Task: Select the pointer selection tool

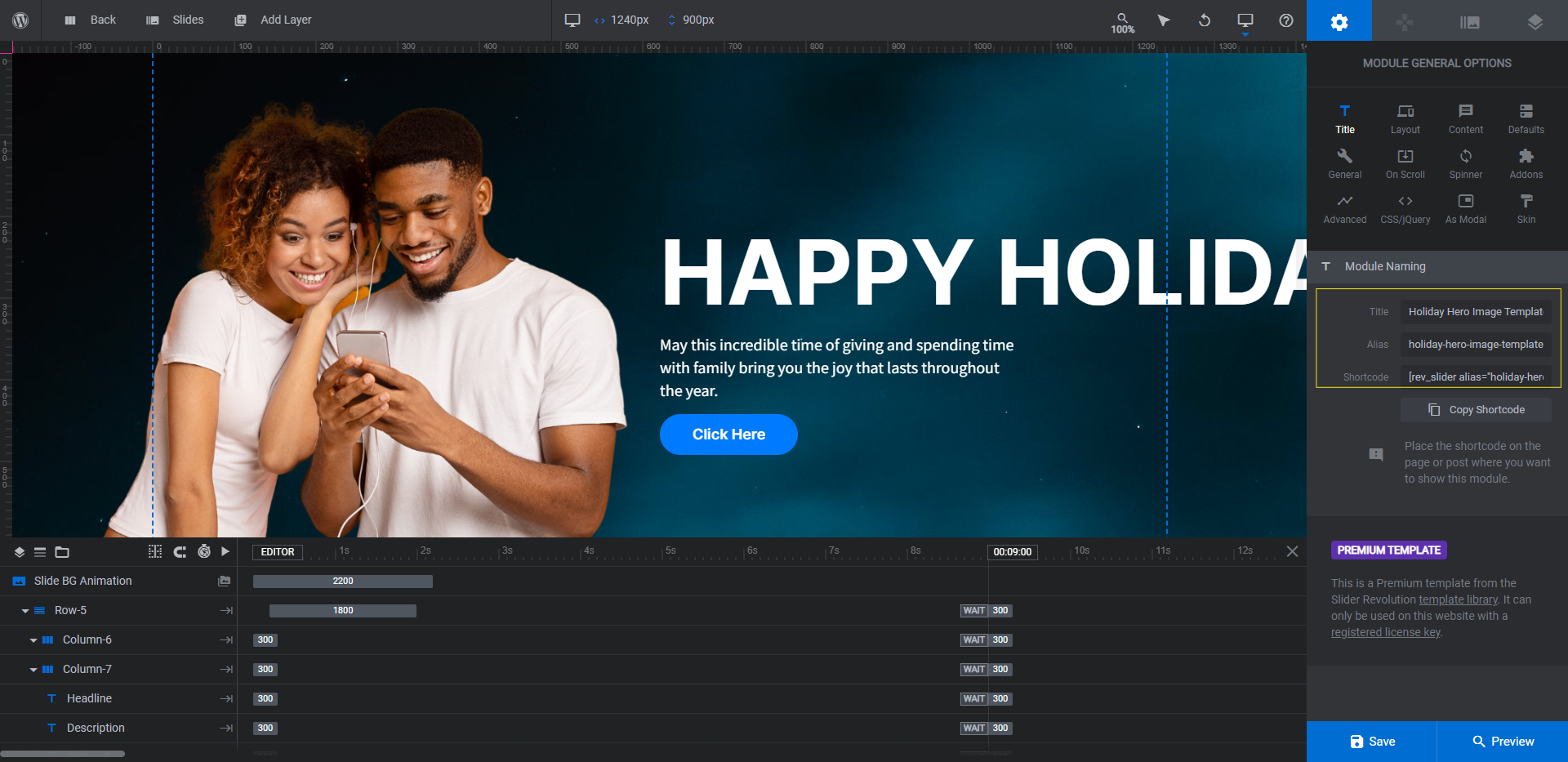Action: point(1164,20)
